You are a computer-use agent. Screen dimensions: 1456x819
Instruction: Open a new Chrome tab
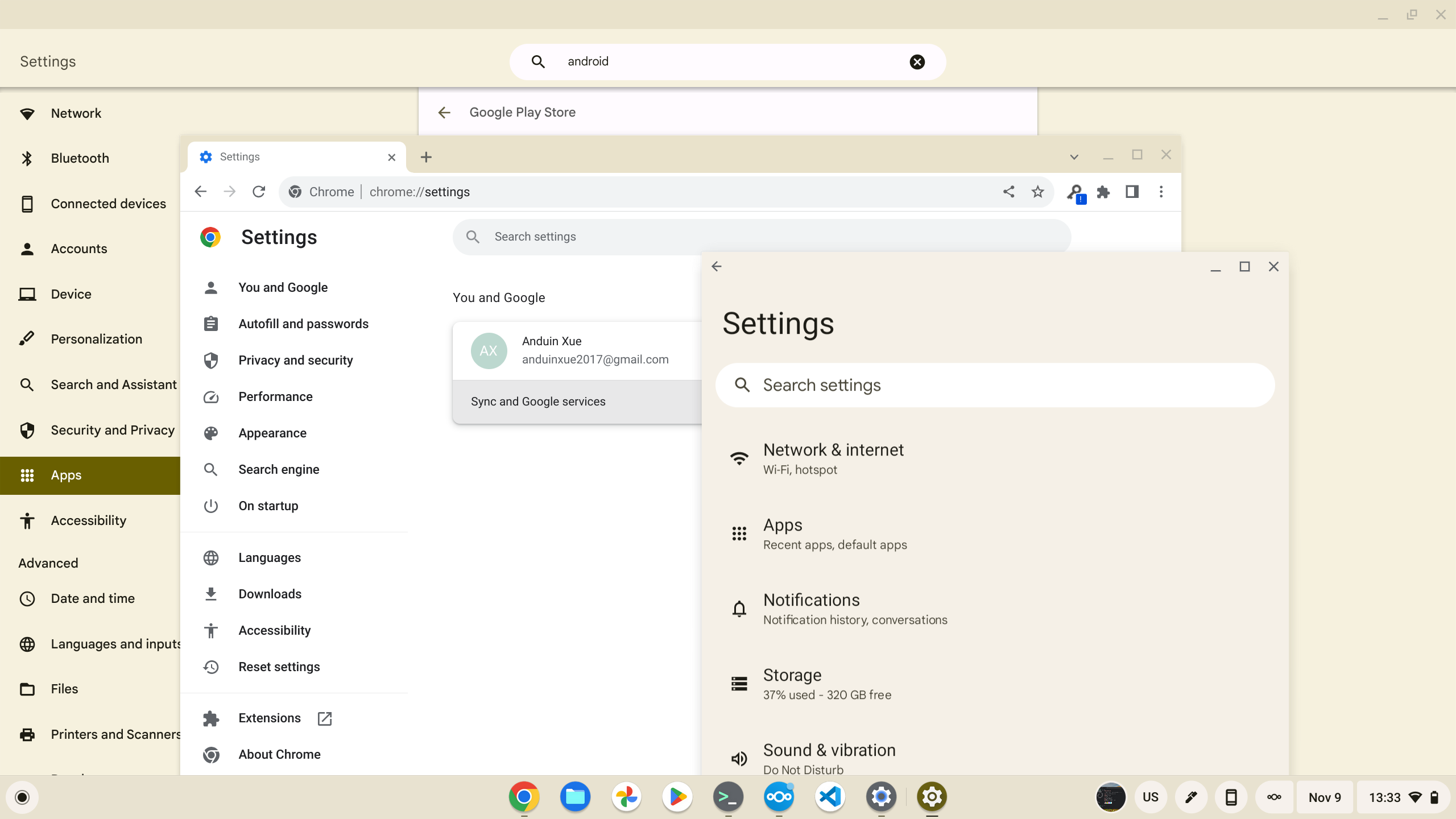click(426, 157)
